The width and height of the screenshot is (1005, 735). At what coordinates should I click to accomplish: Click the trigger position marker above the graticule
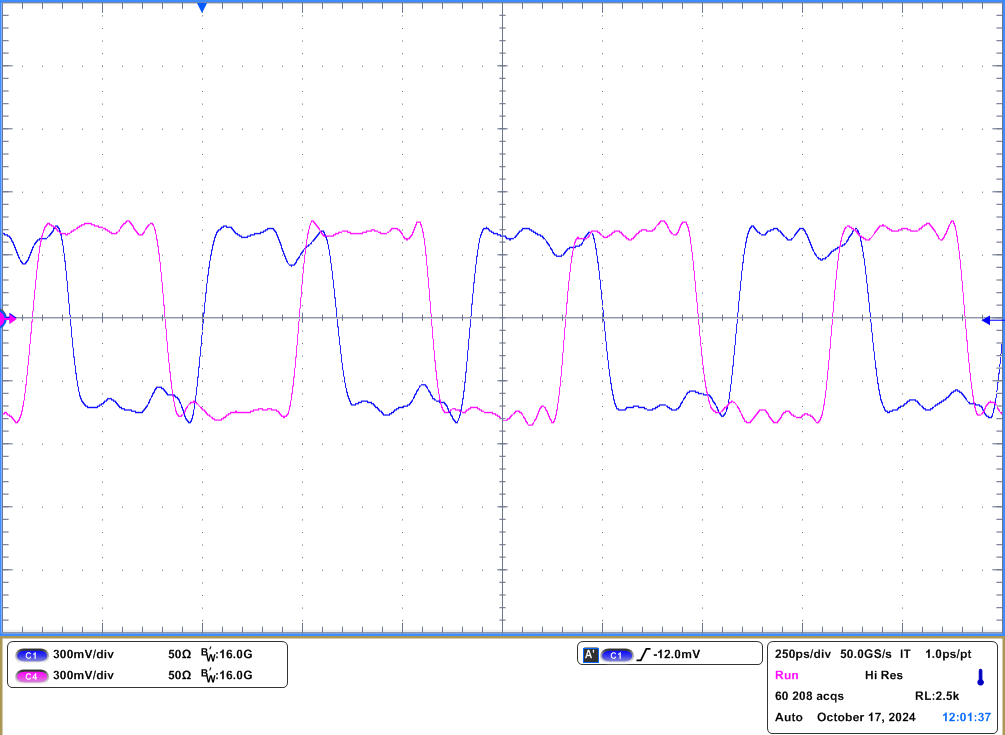pos(204,8)
